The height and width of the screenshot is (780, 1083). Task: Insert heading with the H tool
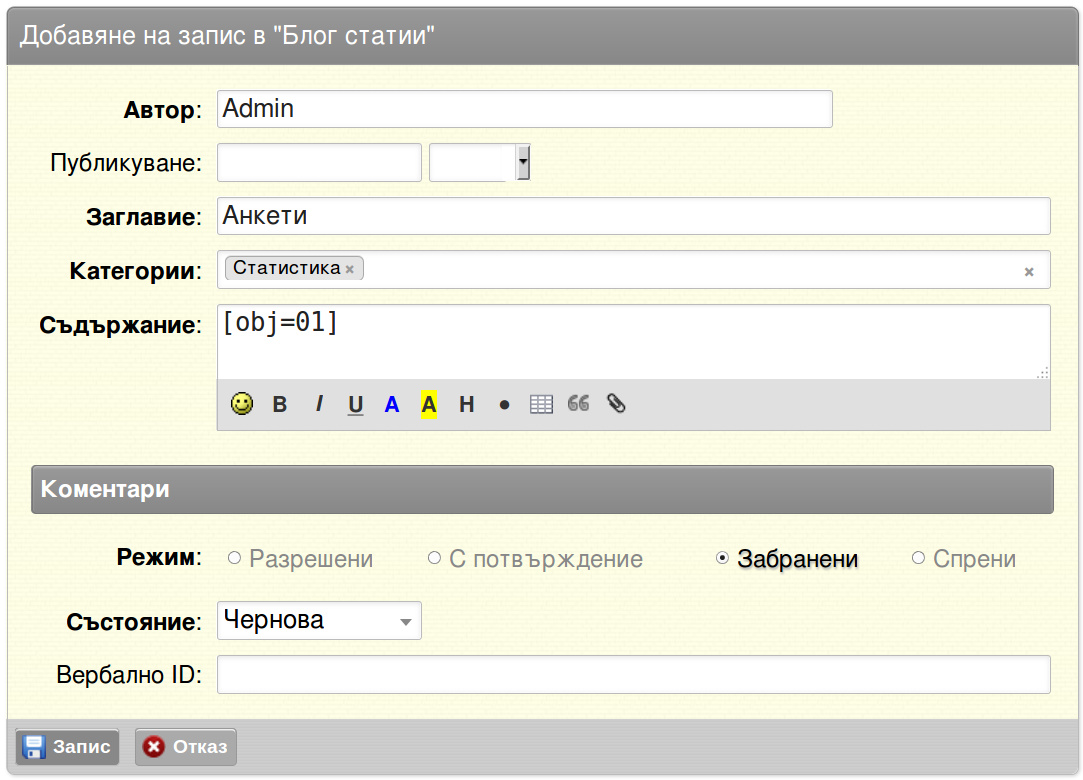(x=467, y=404)
